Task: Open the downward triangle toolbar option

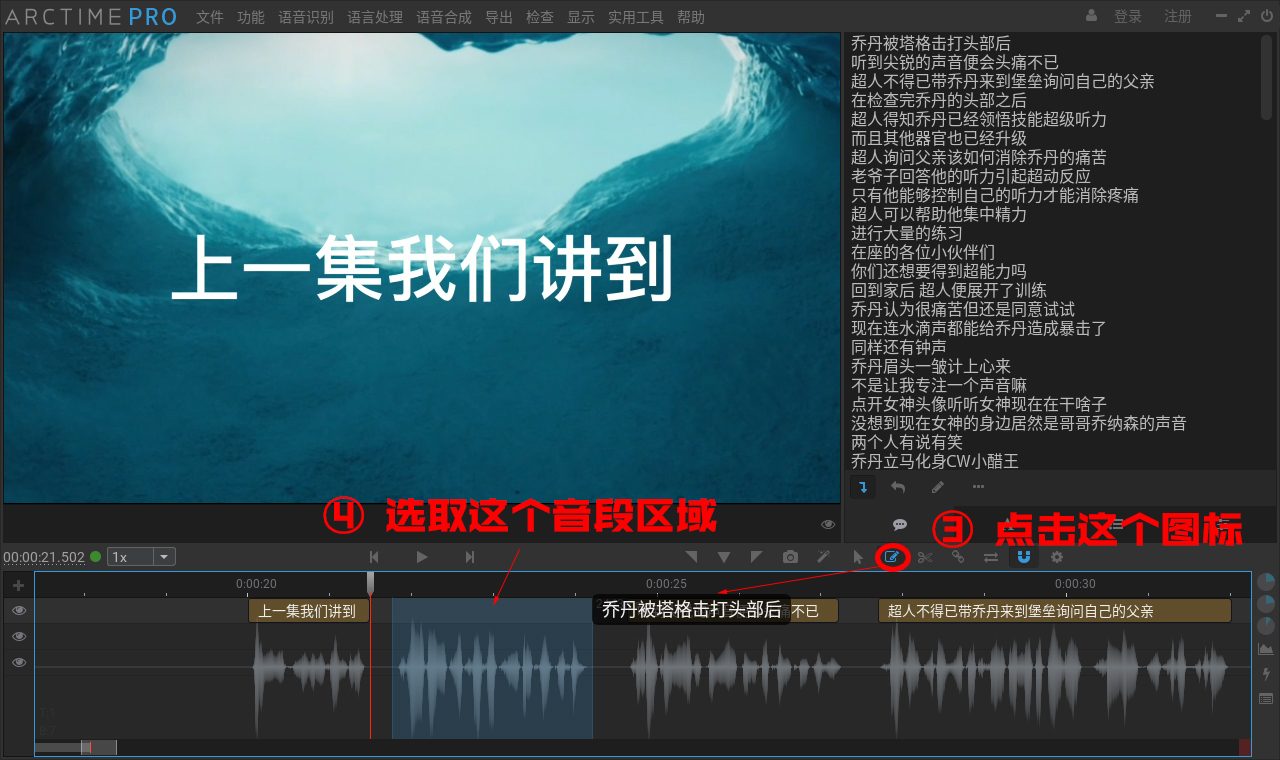Action: point(723,557)
